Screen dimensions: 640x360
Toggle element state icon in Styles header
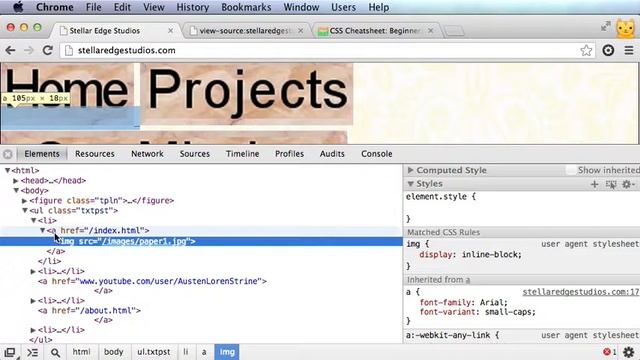pos(611,184)
